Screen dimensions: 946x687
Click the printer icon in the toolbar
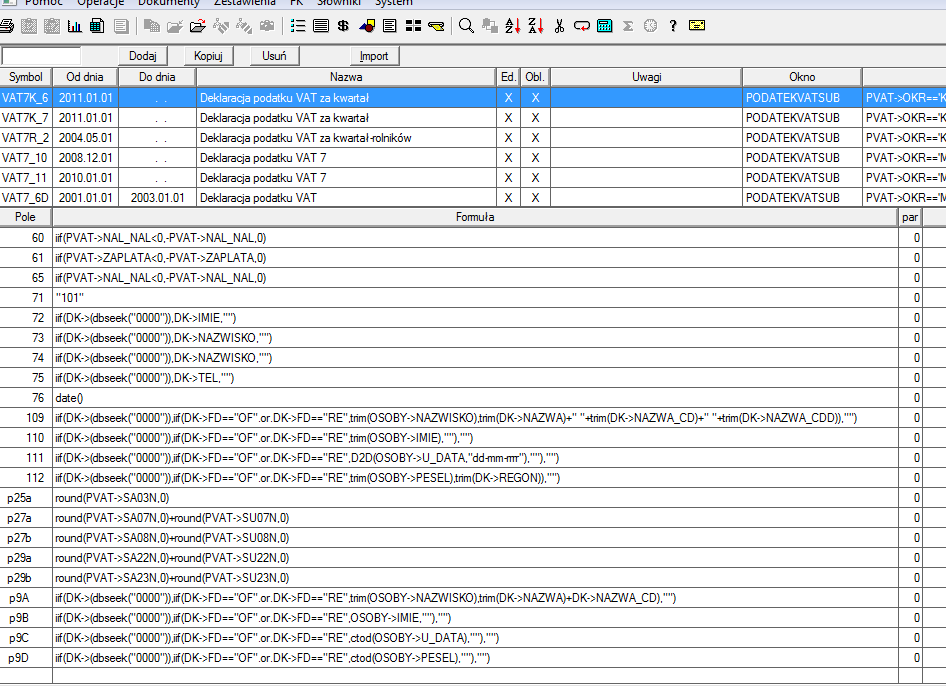(7, 26)
